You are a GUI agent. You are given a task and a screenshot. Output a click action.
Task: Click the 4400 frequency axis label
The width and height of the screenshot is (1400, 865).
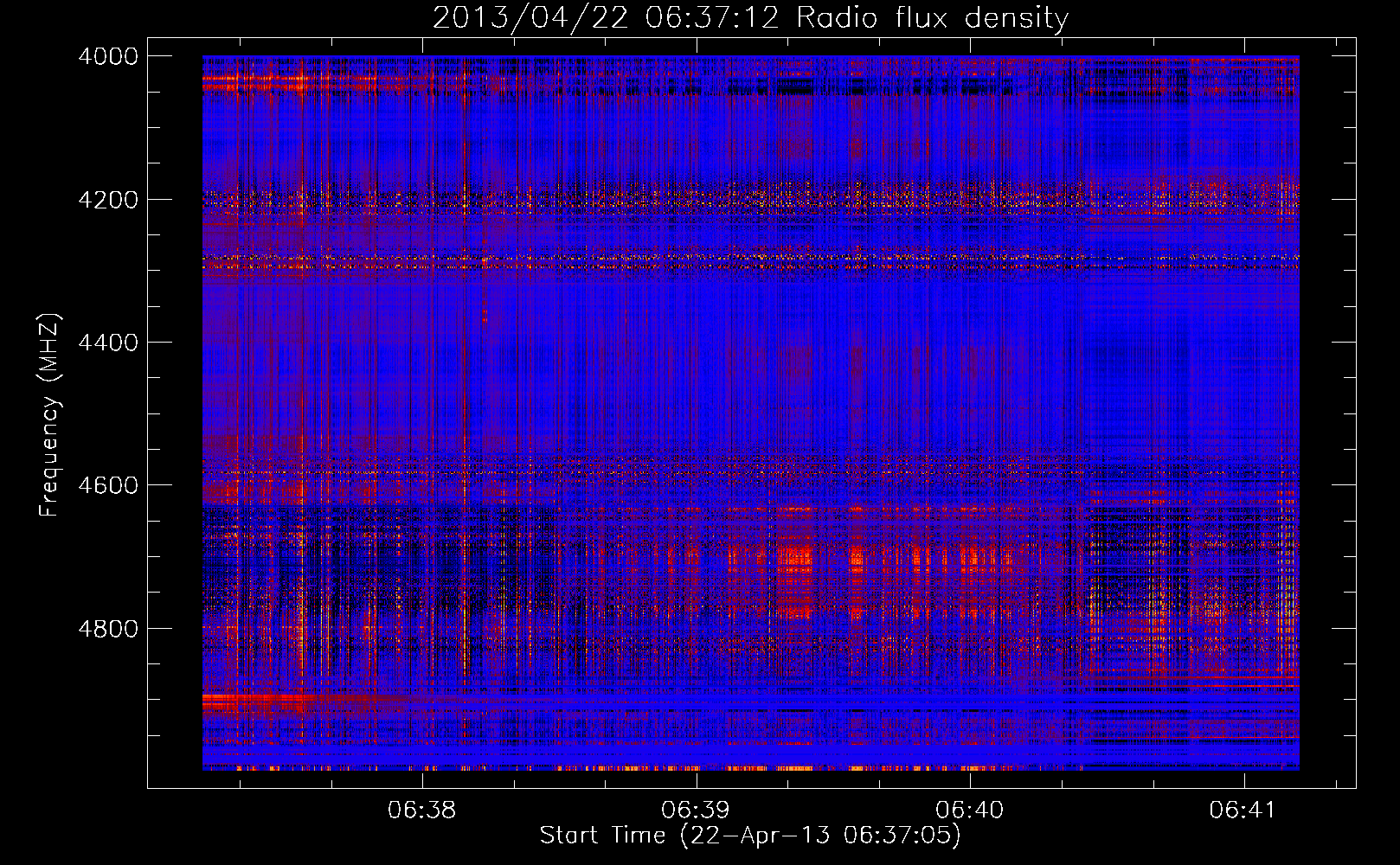click(108, 343)
